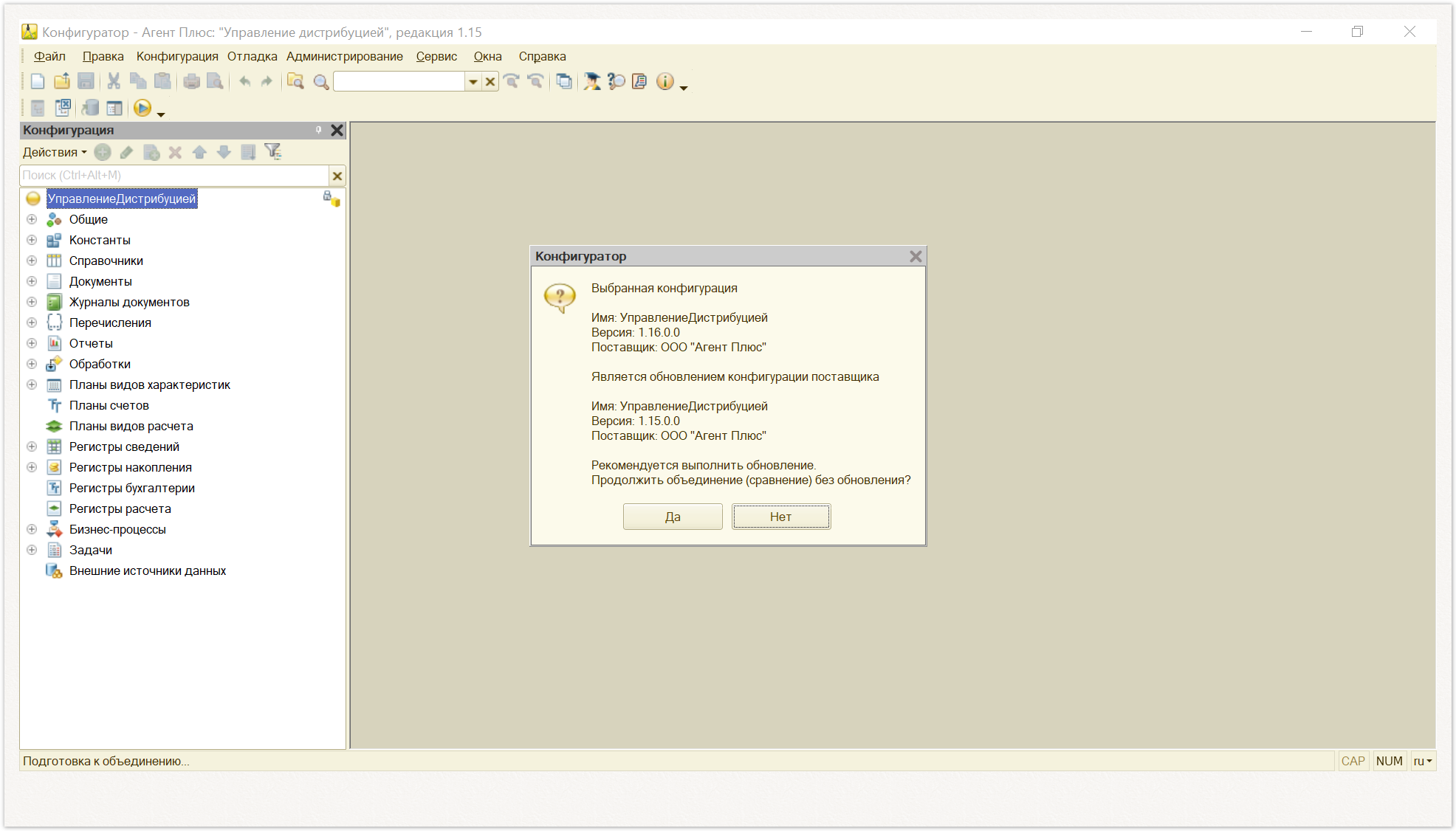Click the Нет button in dialog
This screenshot has height=831, width=1456.
[781, 517]
